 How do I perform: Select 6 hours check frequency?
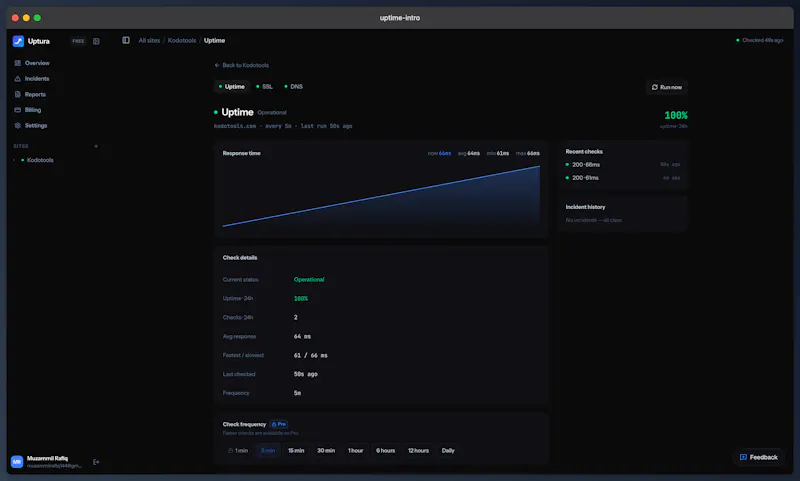pyautogui.click(x=385, y=451)
